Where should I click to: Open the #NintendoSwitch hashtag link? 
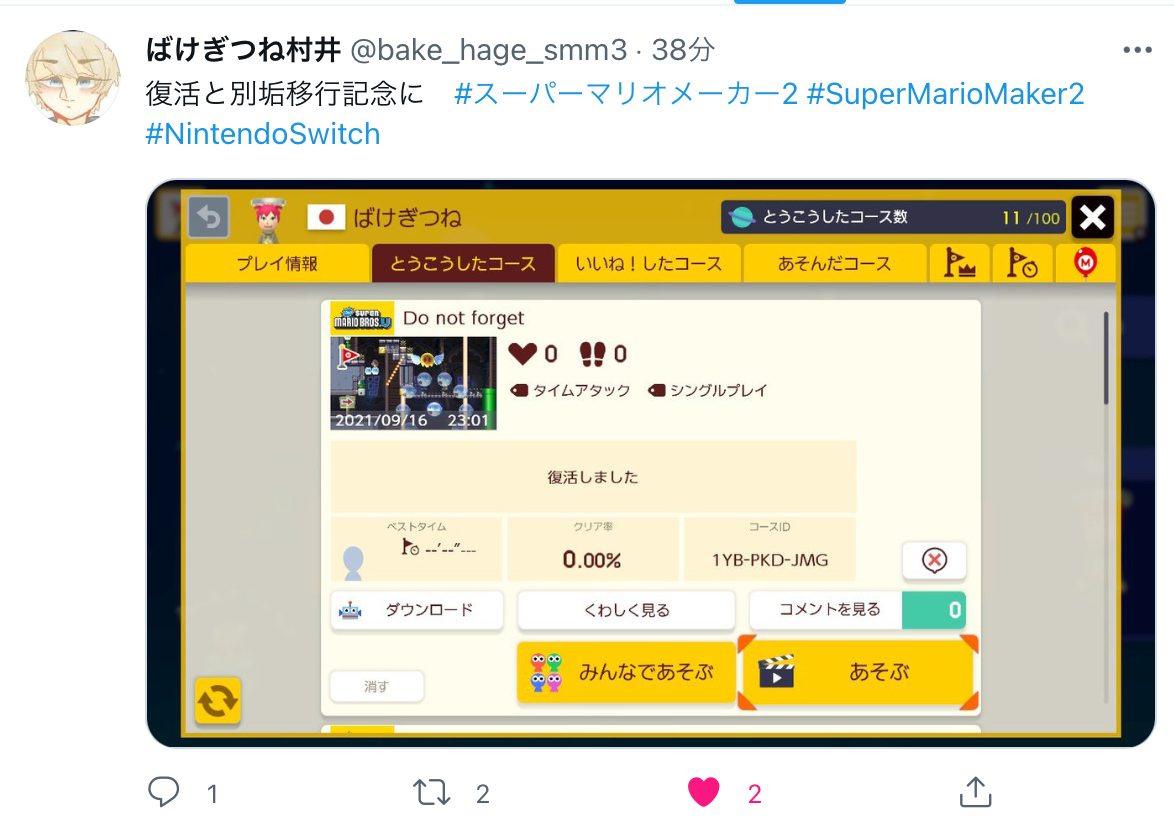click(x=263, y=134)
